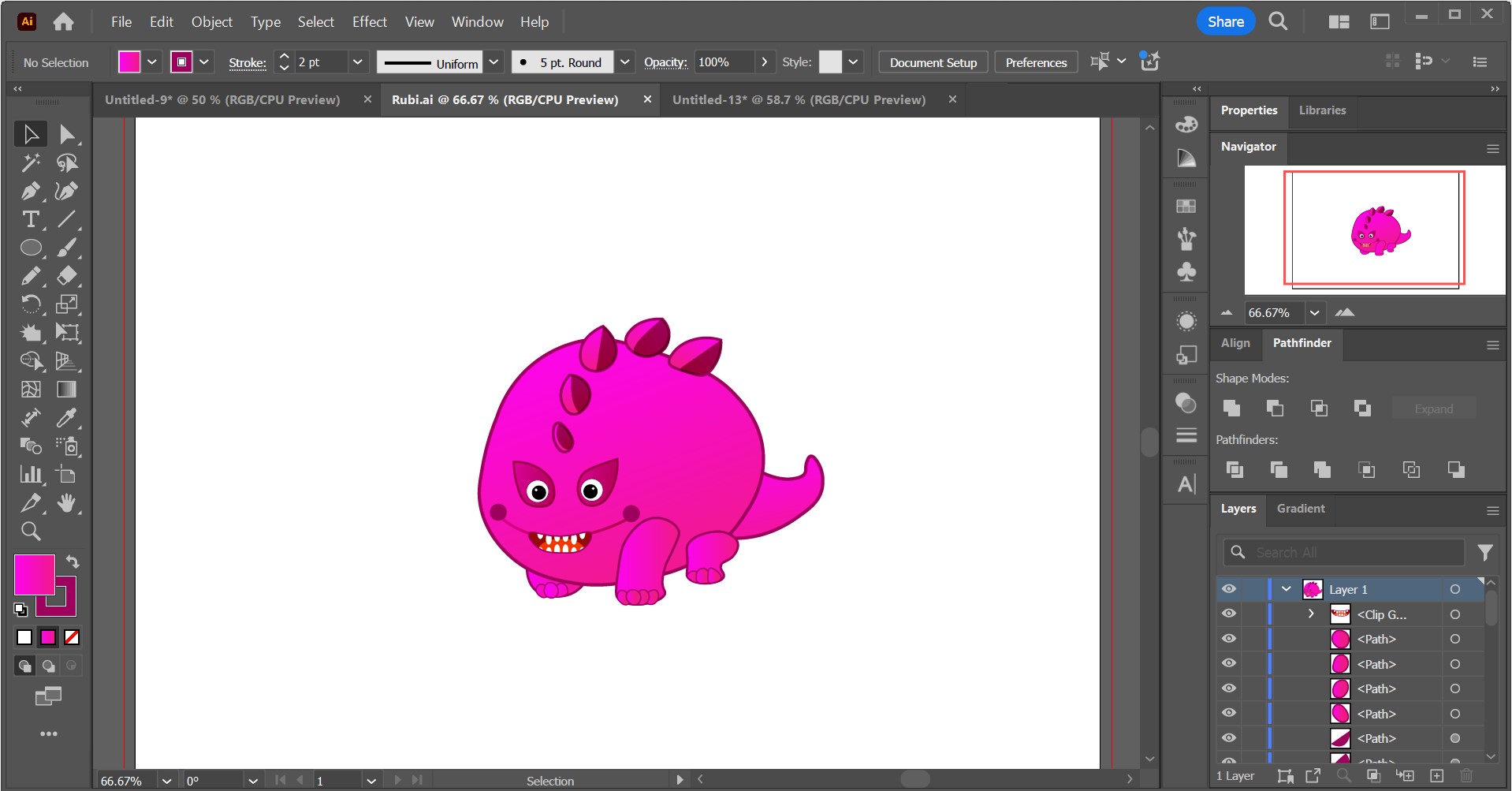Open the Effect menu
The image size is (1512, 791).
click(369, 22)
